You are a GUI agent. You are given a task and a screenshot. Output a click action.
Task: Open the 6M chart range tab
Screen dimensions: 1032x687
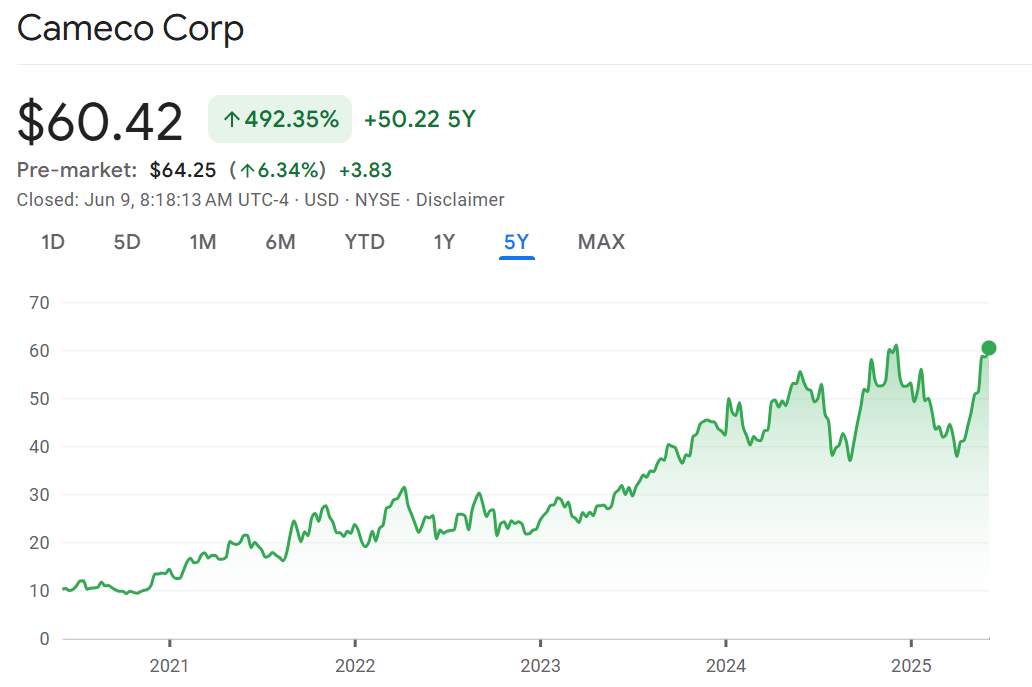pos(280,242)
